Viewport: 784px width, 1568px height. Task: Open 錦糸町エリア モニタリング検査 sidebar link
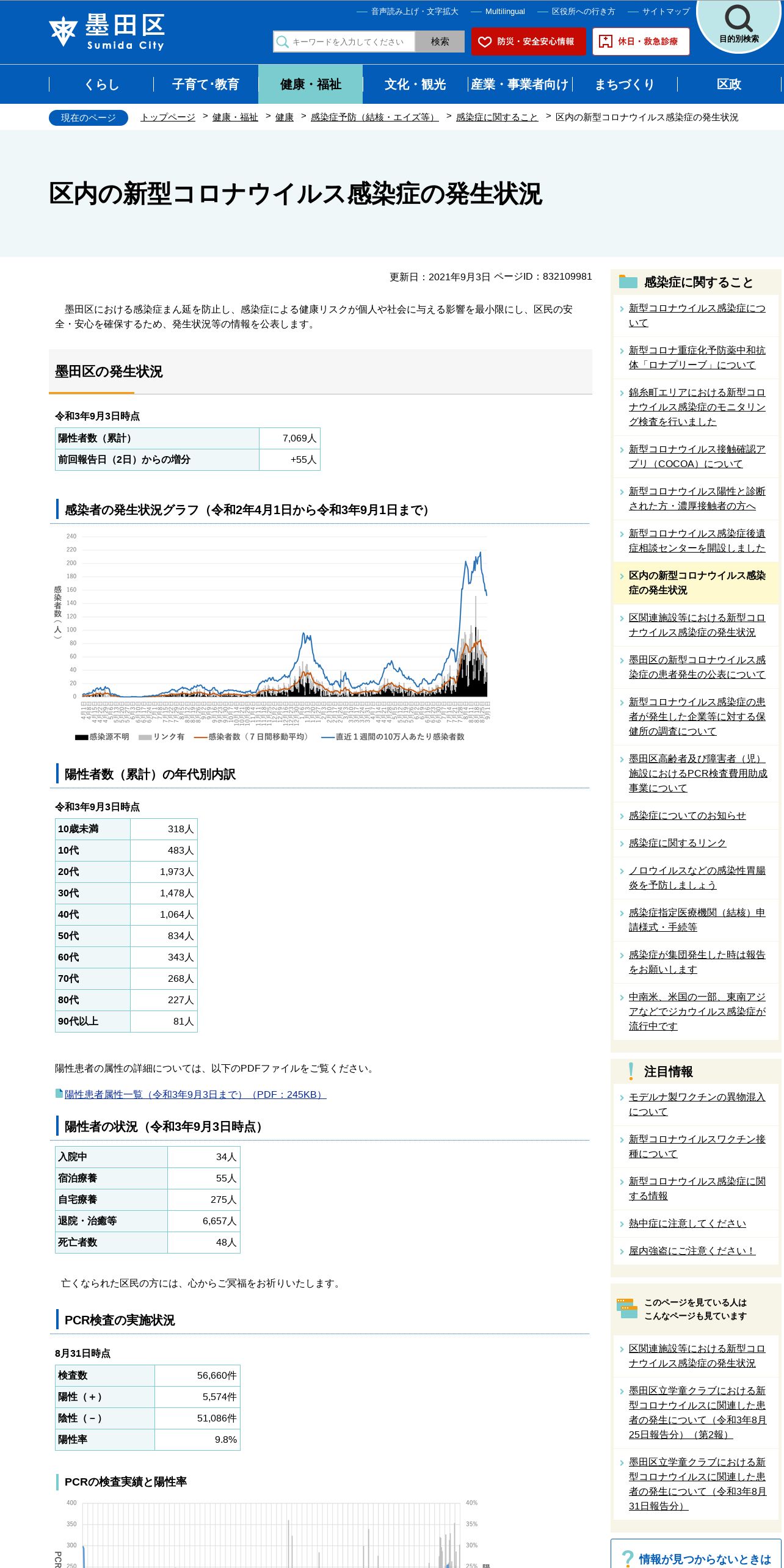(697, 407)
